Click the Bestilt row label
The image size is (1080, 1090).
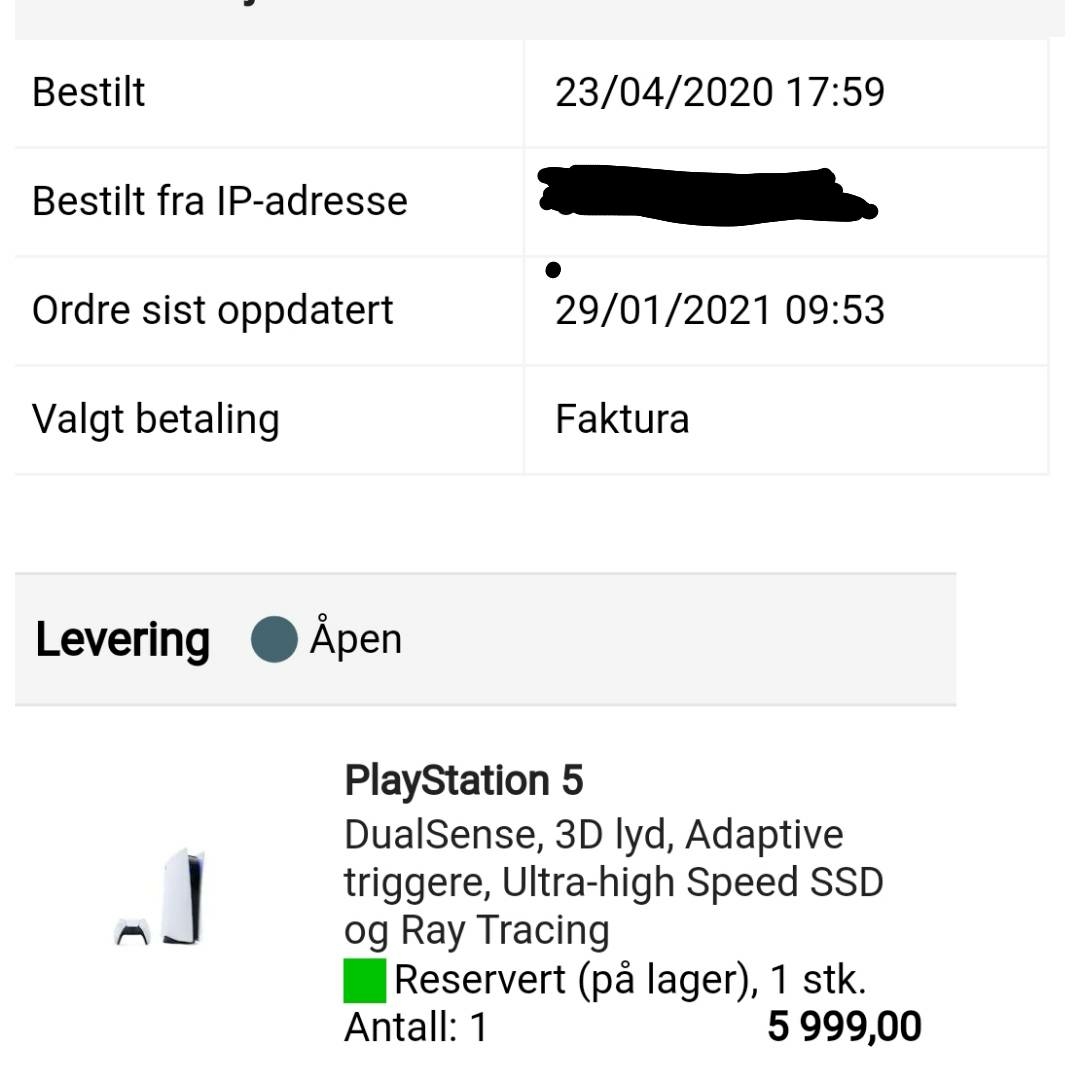coord(88,92)
